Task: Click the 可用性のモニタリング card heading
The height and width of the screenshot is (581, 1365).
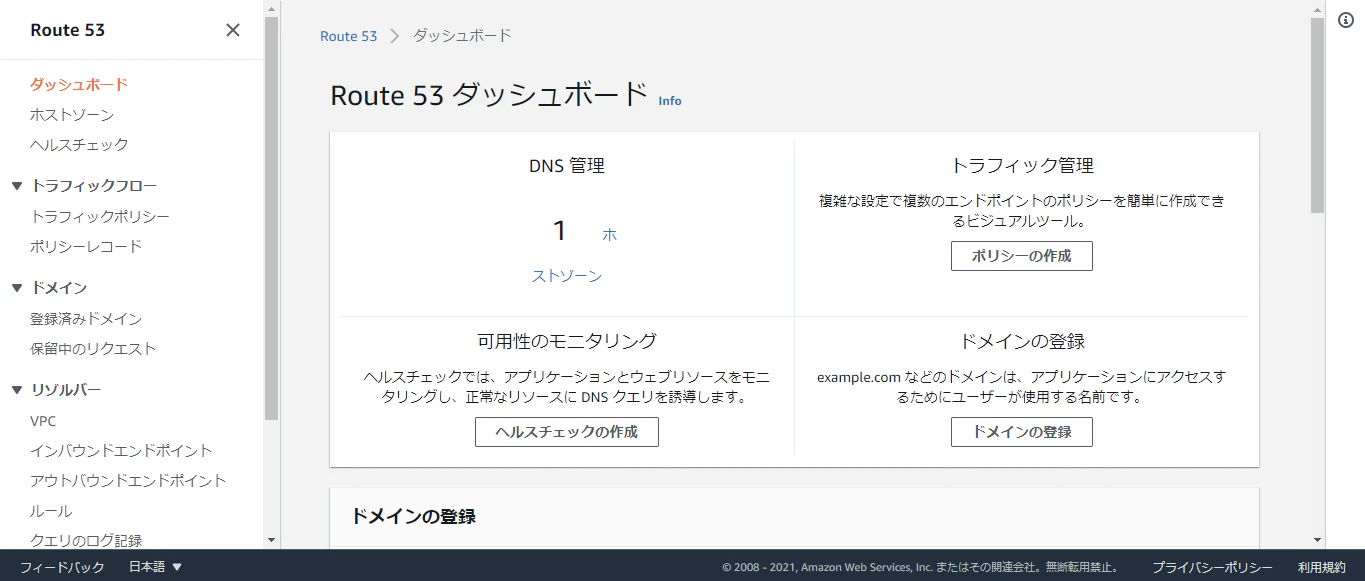Action: pyautogui.click(x=567, y=342)
